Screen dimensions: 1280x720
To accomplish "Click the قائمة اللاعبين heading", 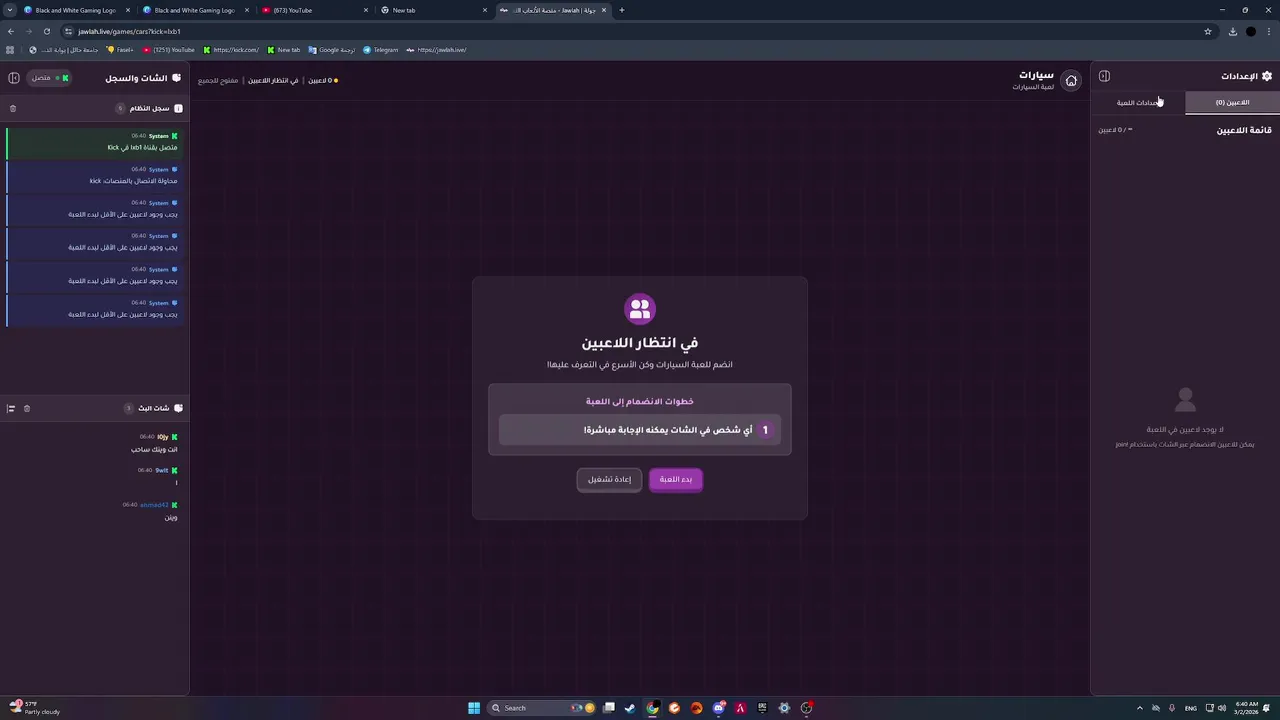I will point(1244,130).
